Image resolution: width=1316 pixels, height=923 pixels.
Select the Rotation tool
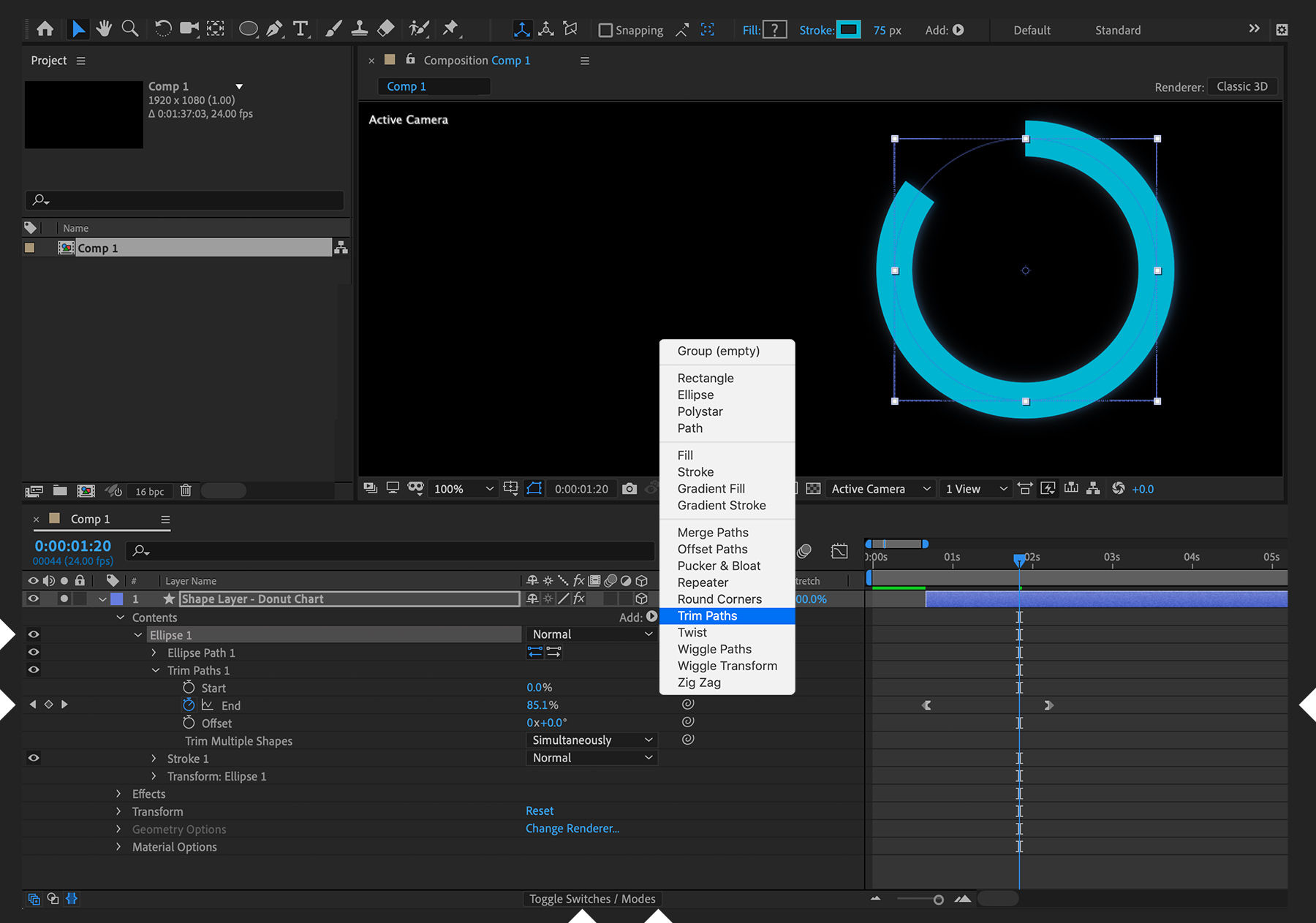[162, 29]
